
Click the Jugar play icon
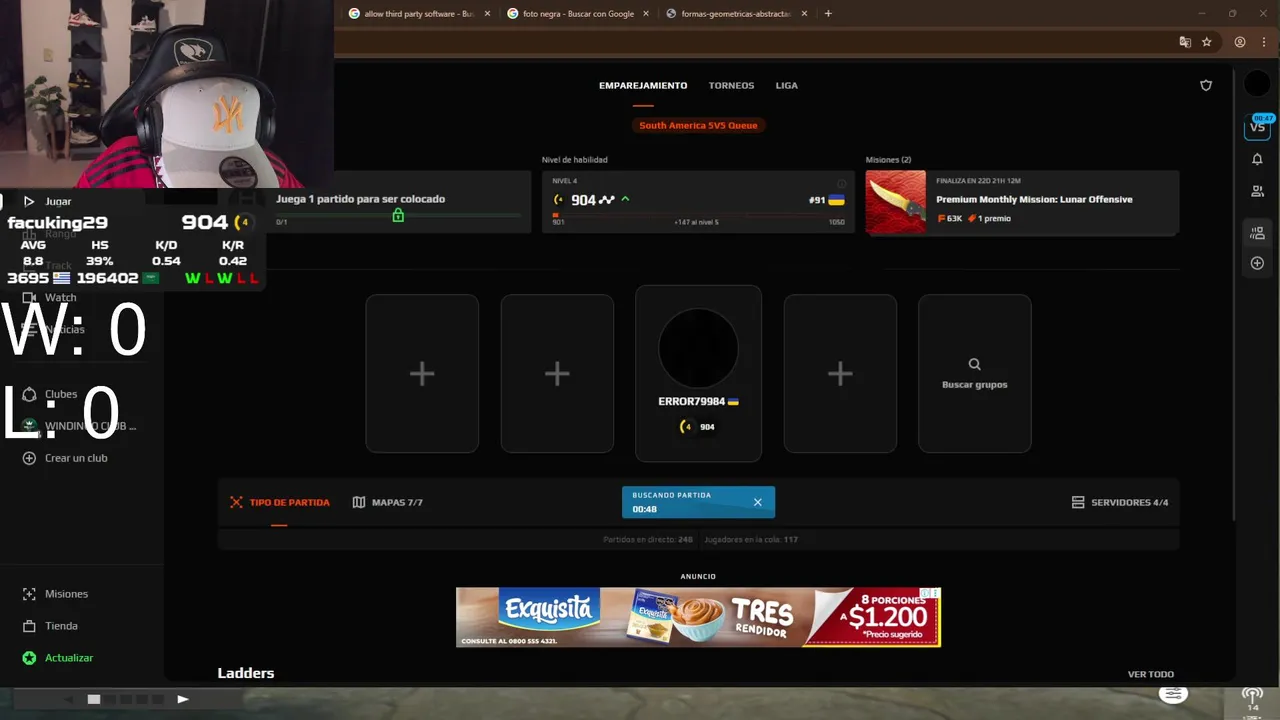(29, 201)
